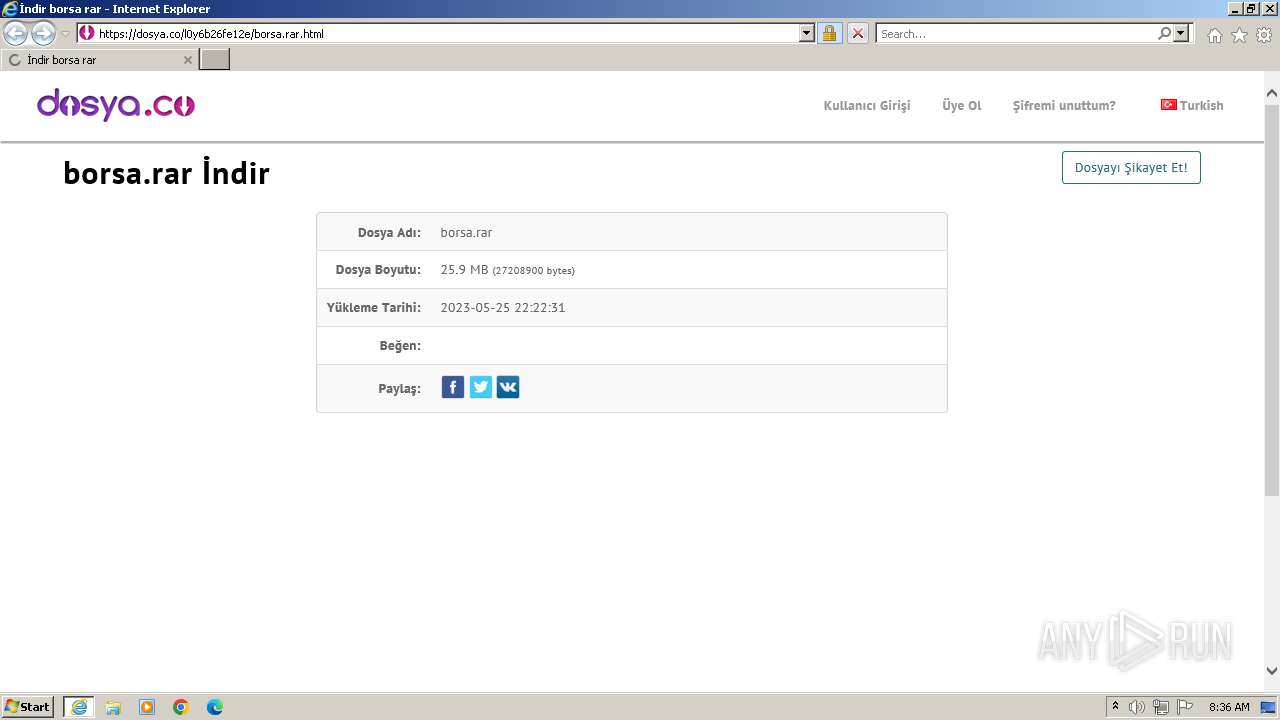The width and height of the screenshot is (1280, 720).
Task: Open the recent pages dropdown arrow
Action: pyautogui.click(x=65, y=34)
